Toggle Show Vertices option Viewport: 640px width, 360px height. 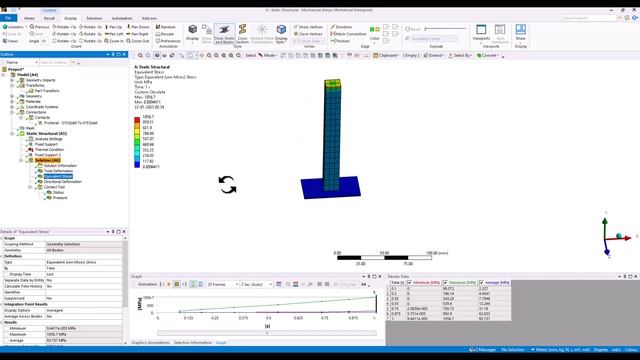click(x=308, y=27)
